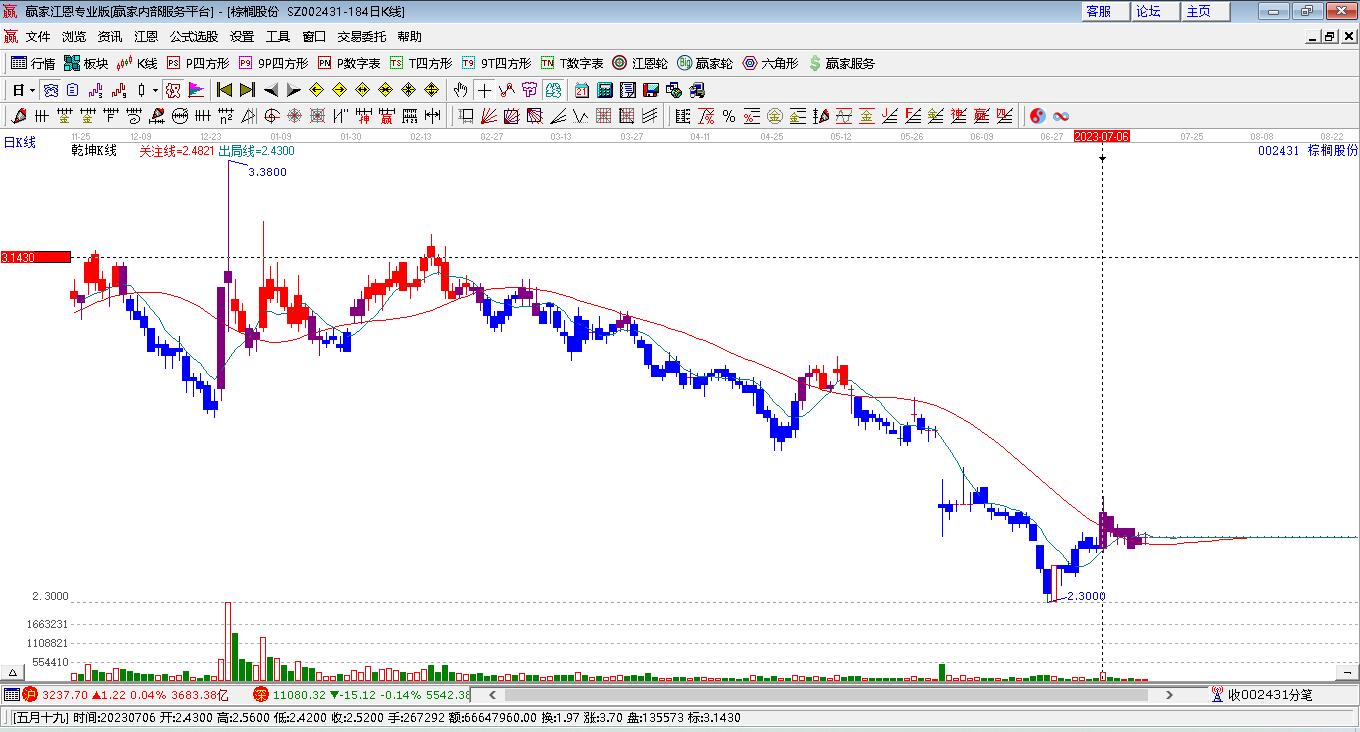Open the 公式选股 menu
This screenshot has height=732, width=1360.
click(194, 37)
